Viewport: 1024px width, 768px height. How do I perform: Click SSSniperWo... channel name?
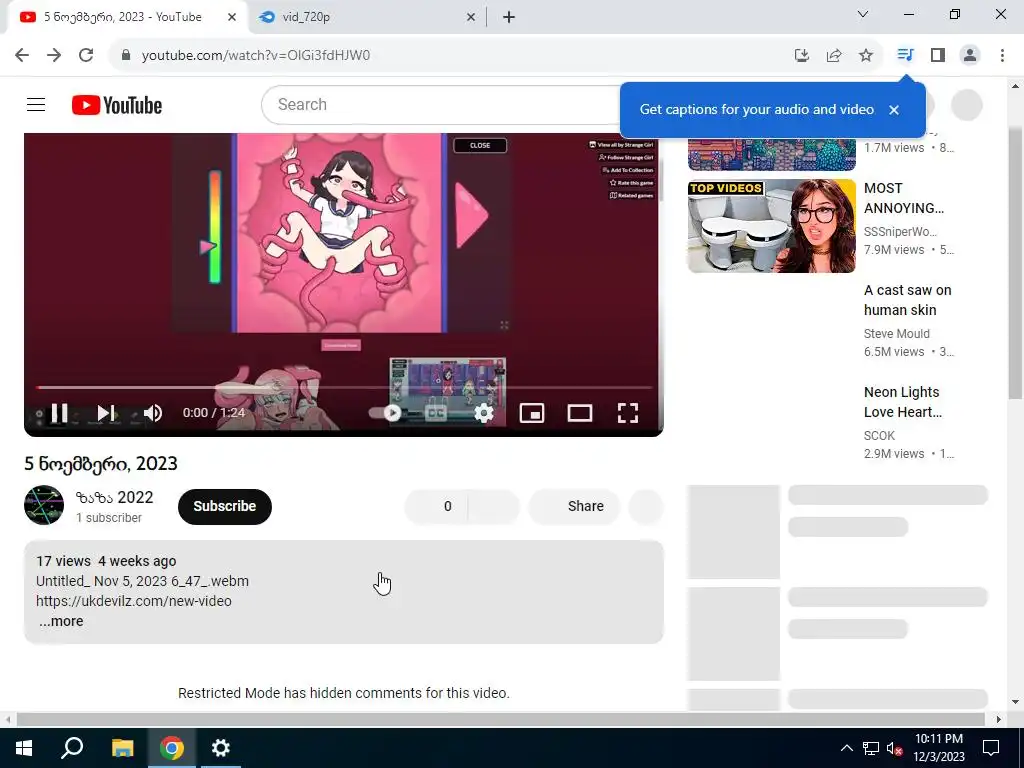(x=901, y=232)
